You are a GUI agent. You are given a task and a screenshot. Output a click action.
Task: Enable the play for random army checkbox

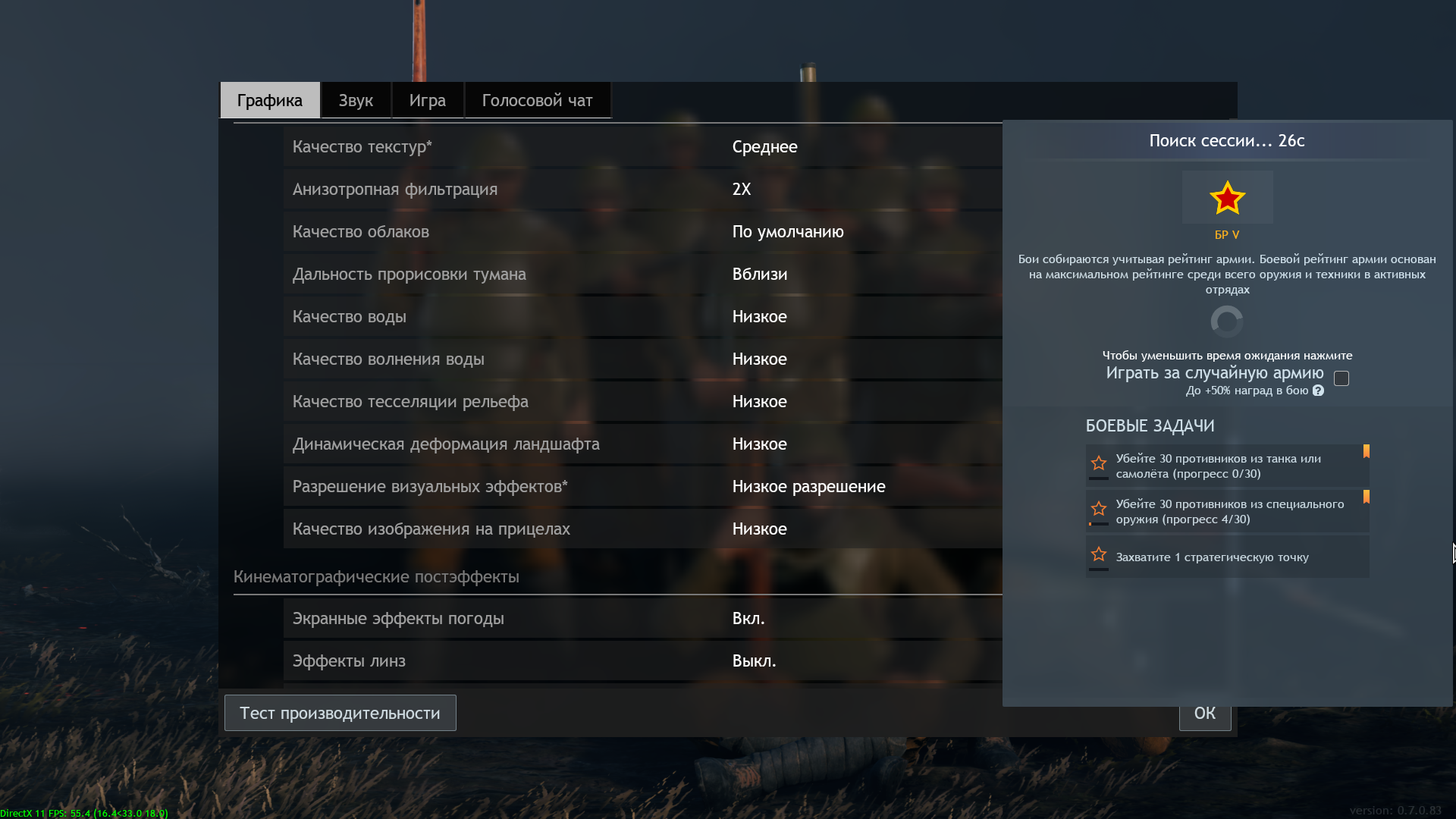(x=1341, y=378)
